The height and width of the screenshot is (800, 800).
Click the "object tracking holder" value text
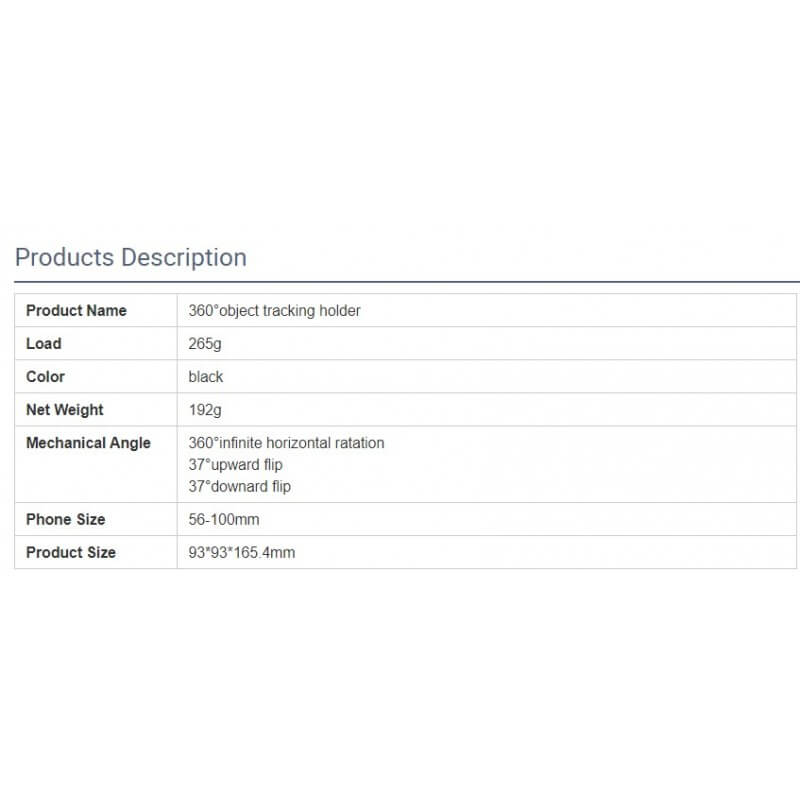pos(289,310)
